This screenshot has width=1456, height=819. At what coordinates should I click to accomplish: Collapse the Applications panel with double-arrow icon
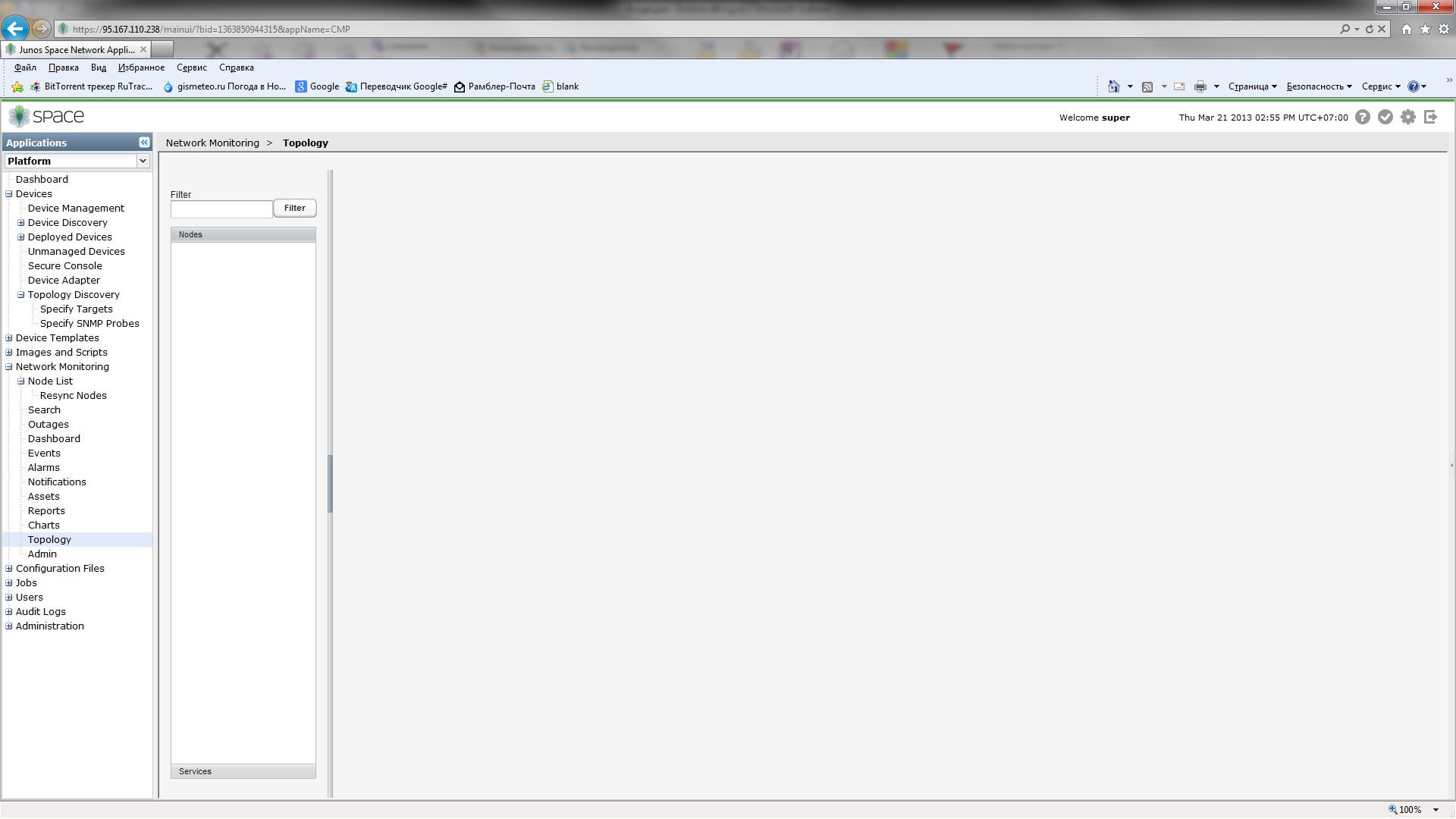coord(144,143)
